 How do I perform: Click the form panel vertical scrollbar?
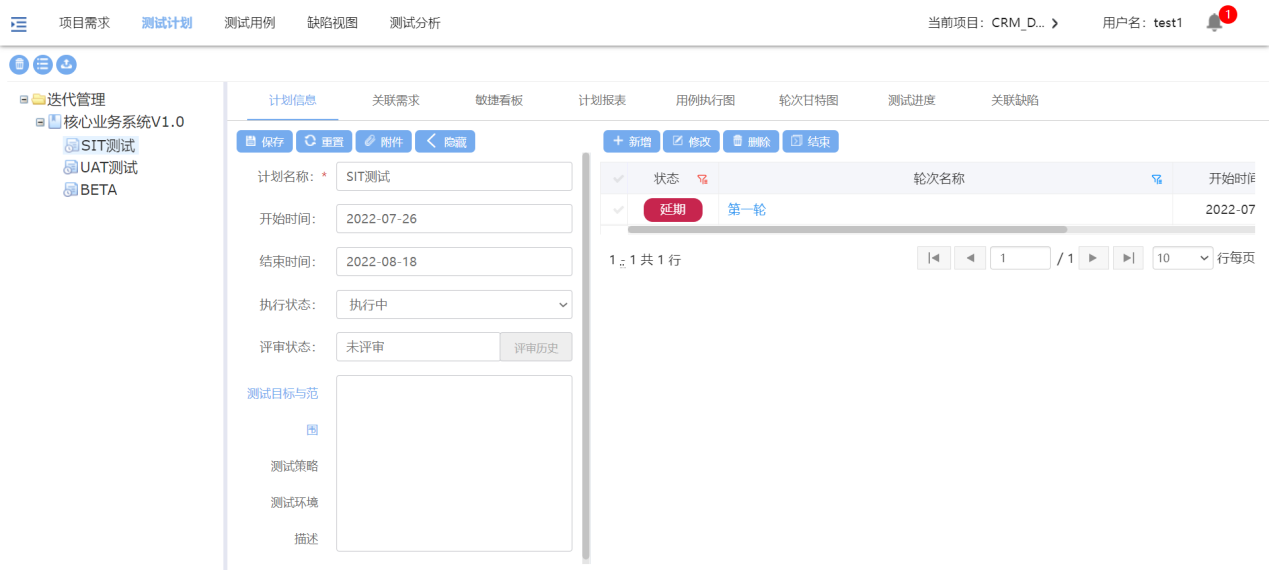[586, 355]
